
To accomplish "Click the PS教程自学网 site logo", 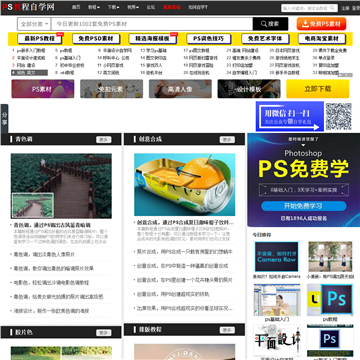I will (28, 7).
